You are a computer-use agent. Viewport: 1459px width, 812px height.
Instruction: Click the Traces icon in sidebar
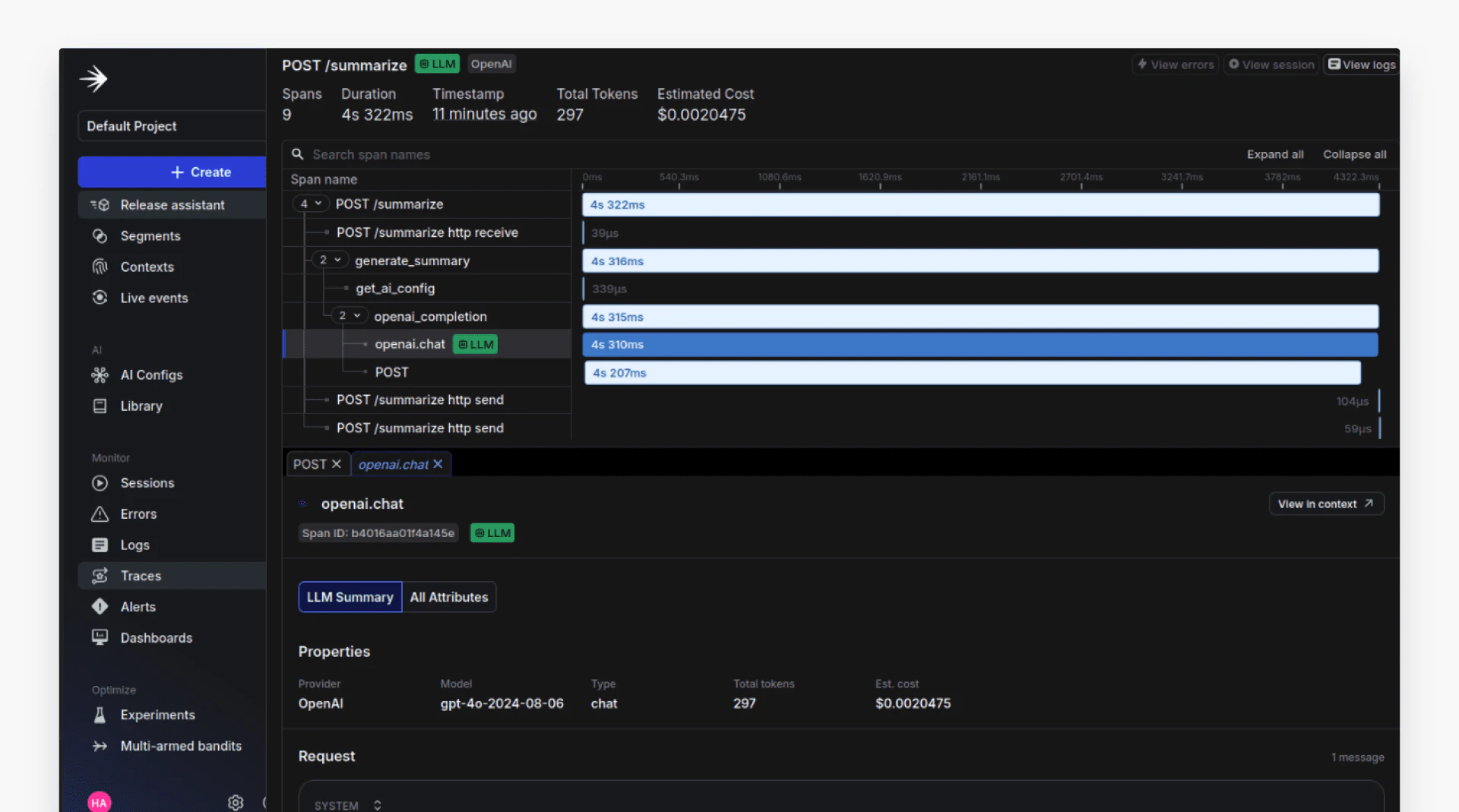pos(100,576)
